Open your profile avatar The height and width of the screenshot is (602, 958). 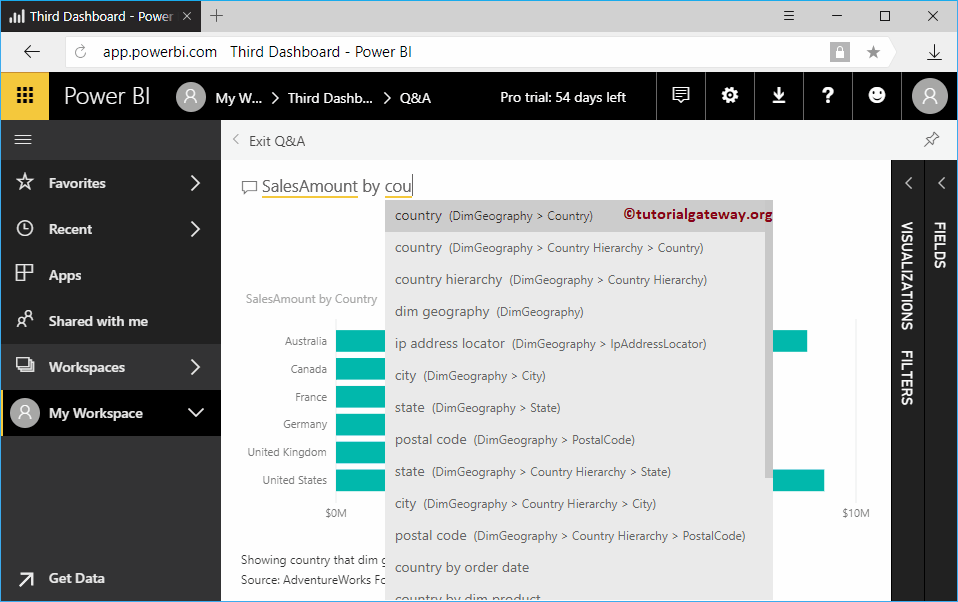tap(928, 95)
